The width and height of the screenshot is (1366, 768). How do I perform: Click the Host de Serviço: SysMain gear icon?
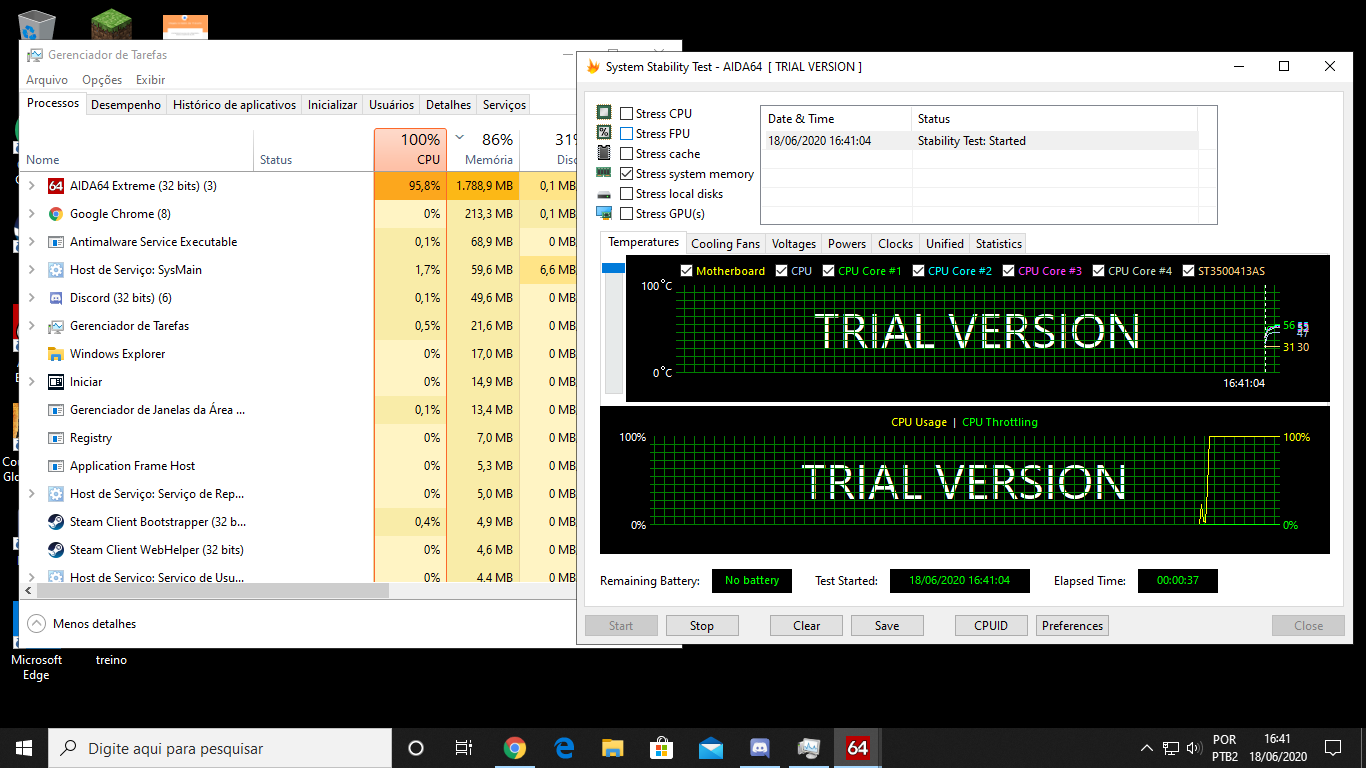click(x=56, y=270)
